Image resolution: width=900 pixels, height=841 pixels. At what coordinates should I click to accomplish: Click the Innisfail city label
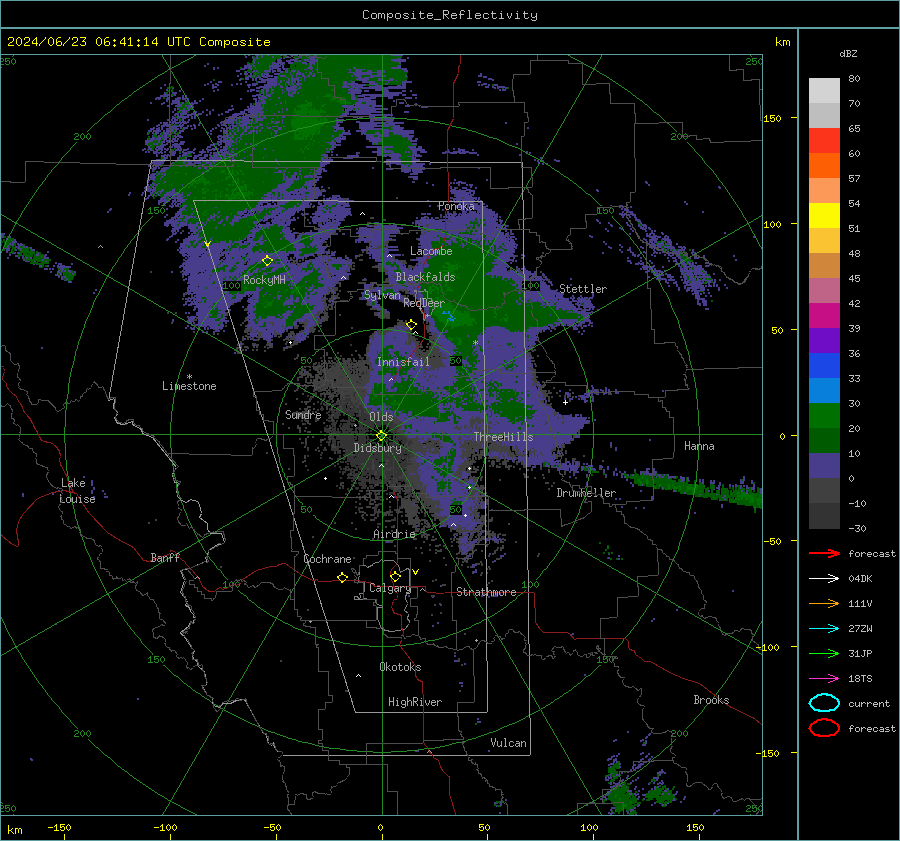[x=403, y=362]
